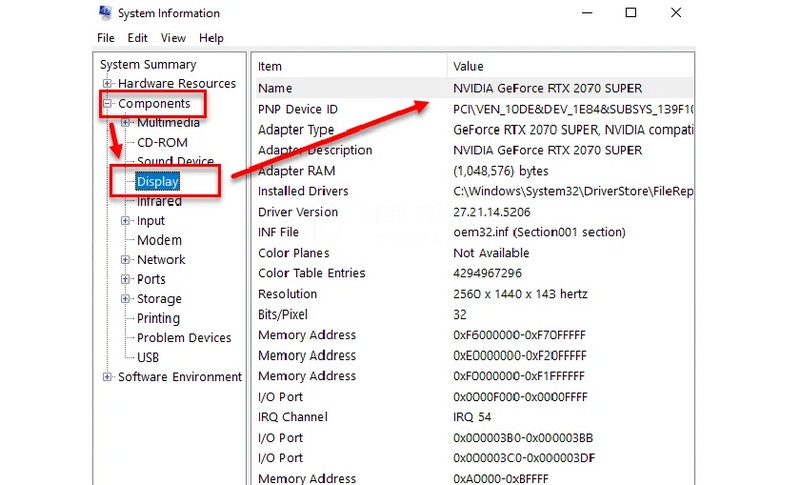Collapse the Components tree node
This screenshot has height=485, width=800.
[107, 104]
